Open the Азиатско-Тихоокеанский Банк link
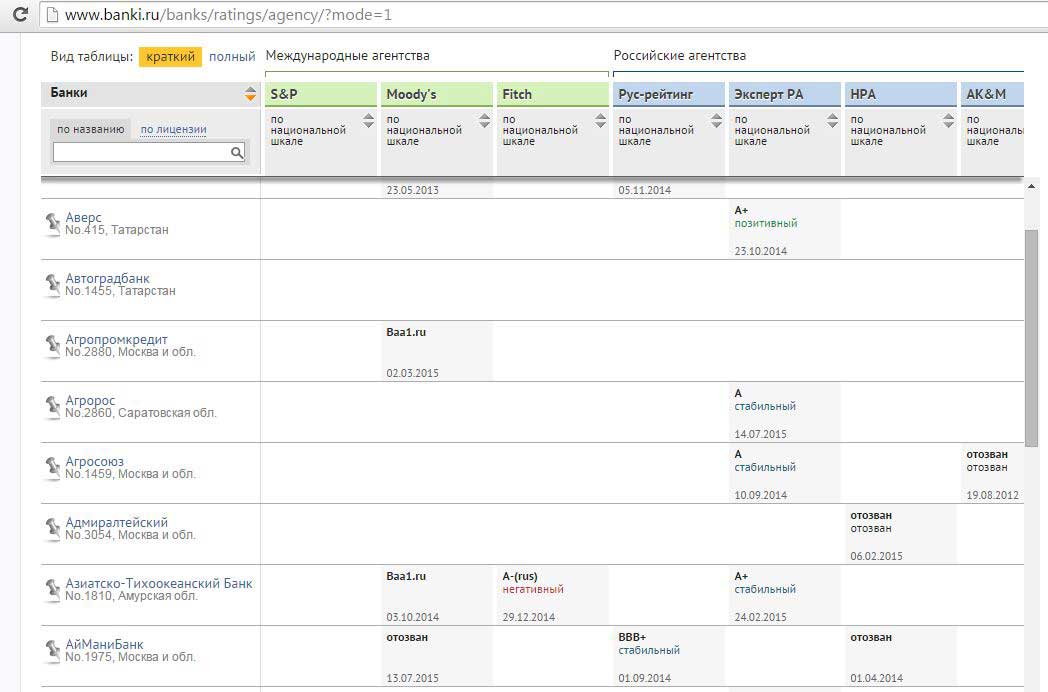 click(x=159, y=583)
